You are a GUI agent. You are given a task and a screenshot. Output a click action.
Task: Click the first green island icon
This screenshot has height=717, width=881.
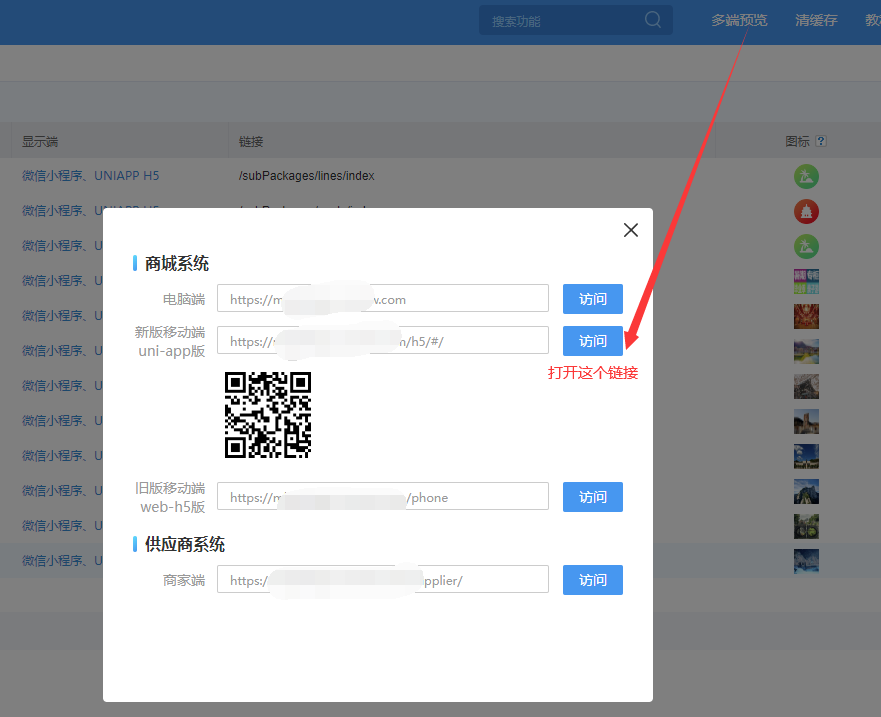click(806, 176)
